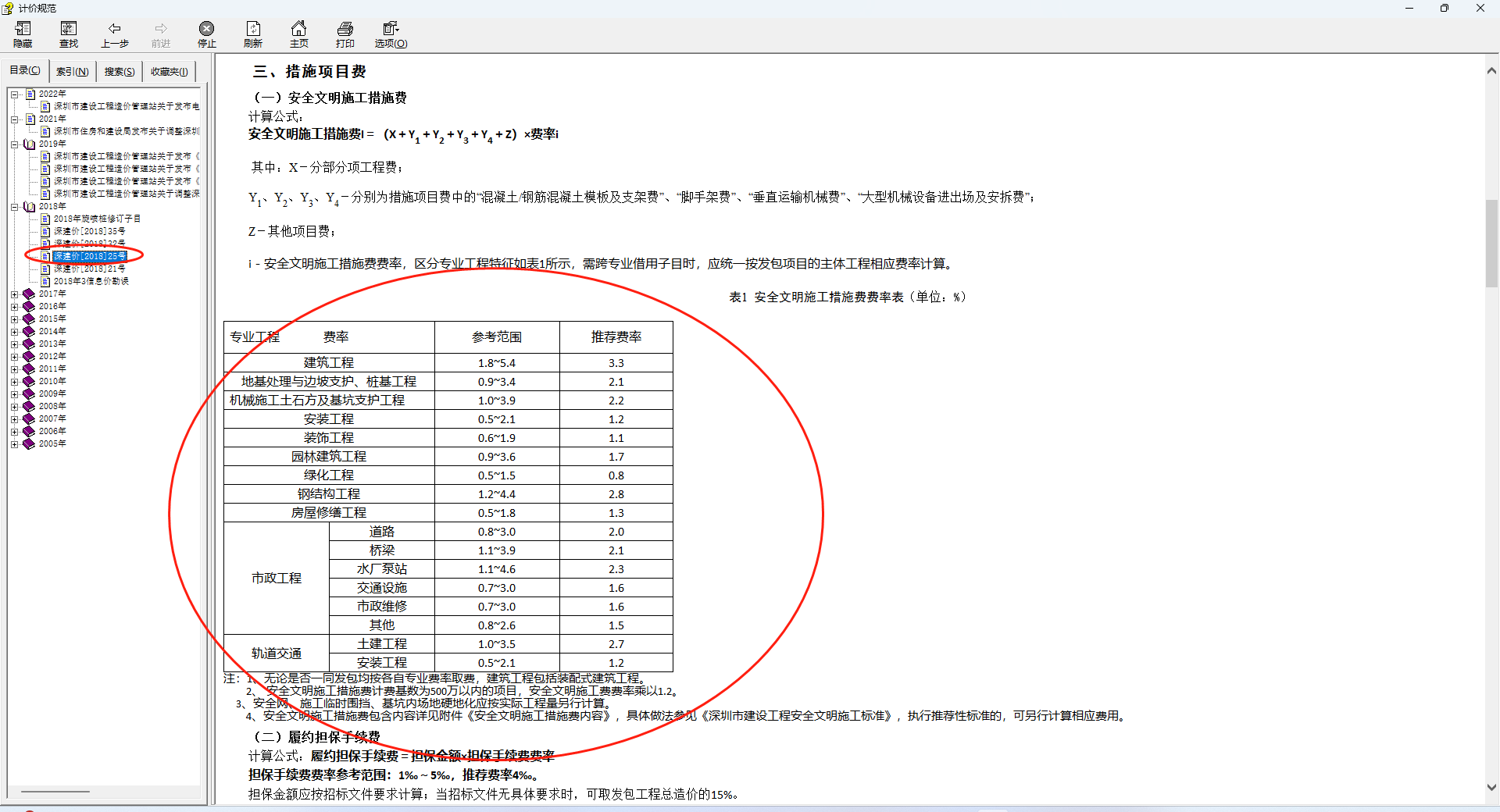Screen dimensions: 1500x812
Task: Click the book icon beside 2015年
Action: coord(29,319)
